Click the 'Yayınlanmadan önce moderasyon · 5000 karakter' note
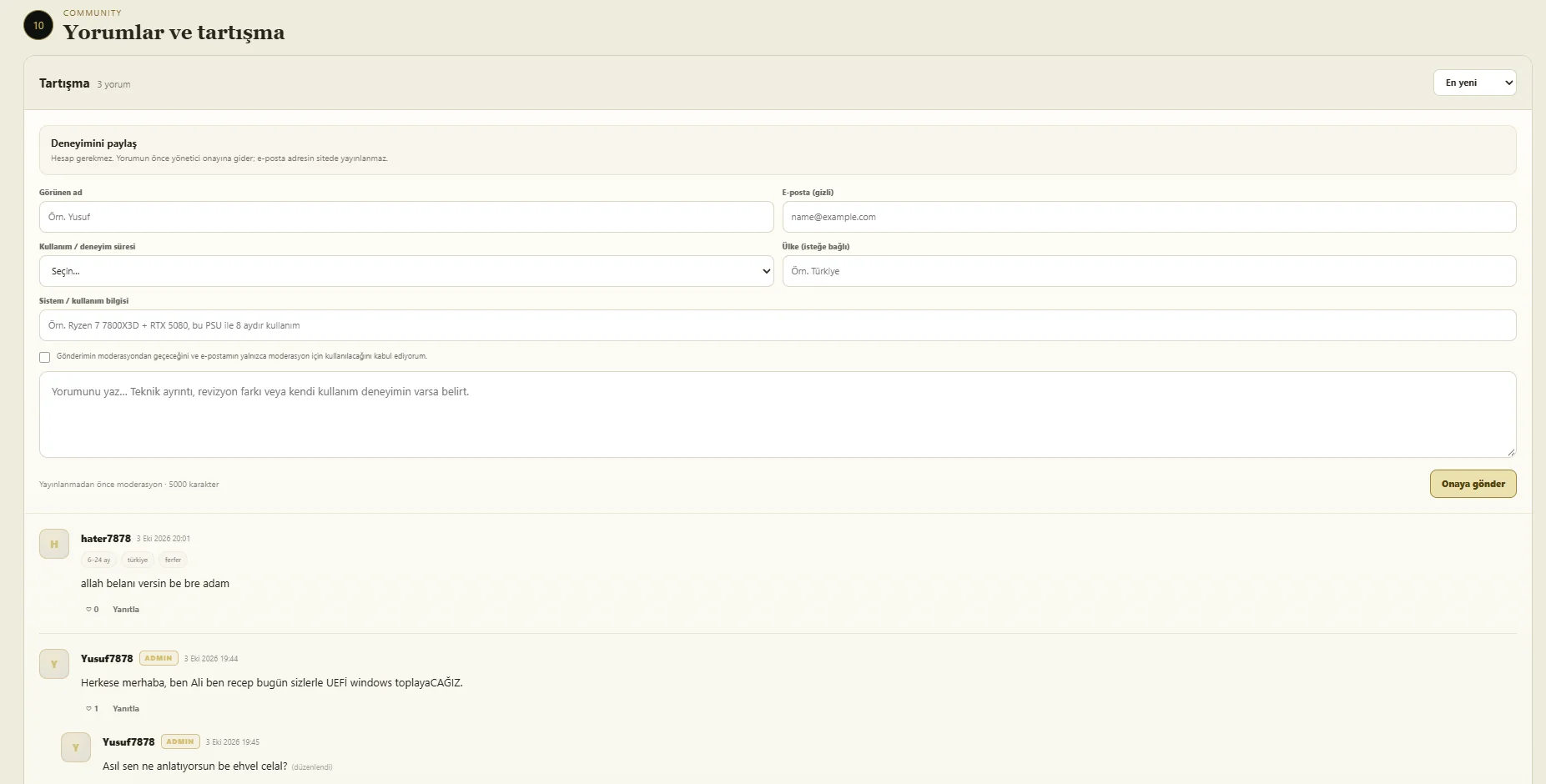This screenshot has width=1546, height=784. [129, 485]
